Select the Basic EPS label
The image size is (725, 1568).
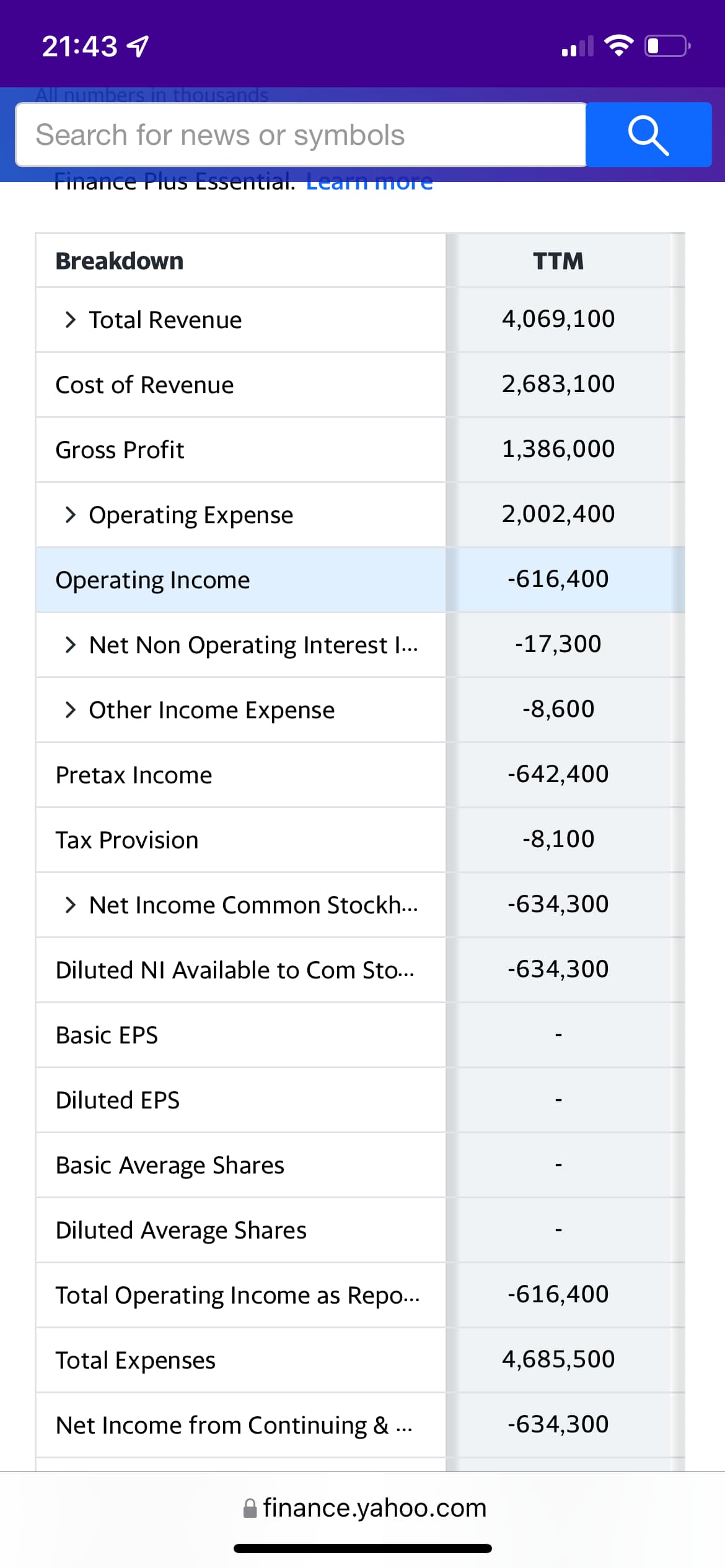pos(107,1035)
